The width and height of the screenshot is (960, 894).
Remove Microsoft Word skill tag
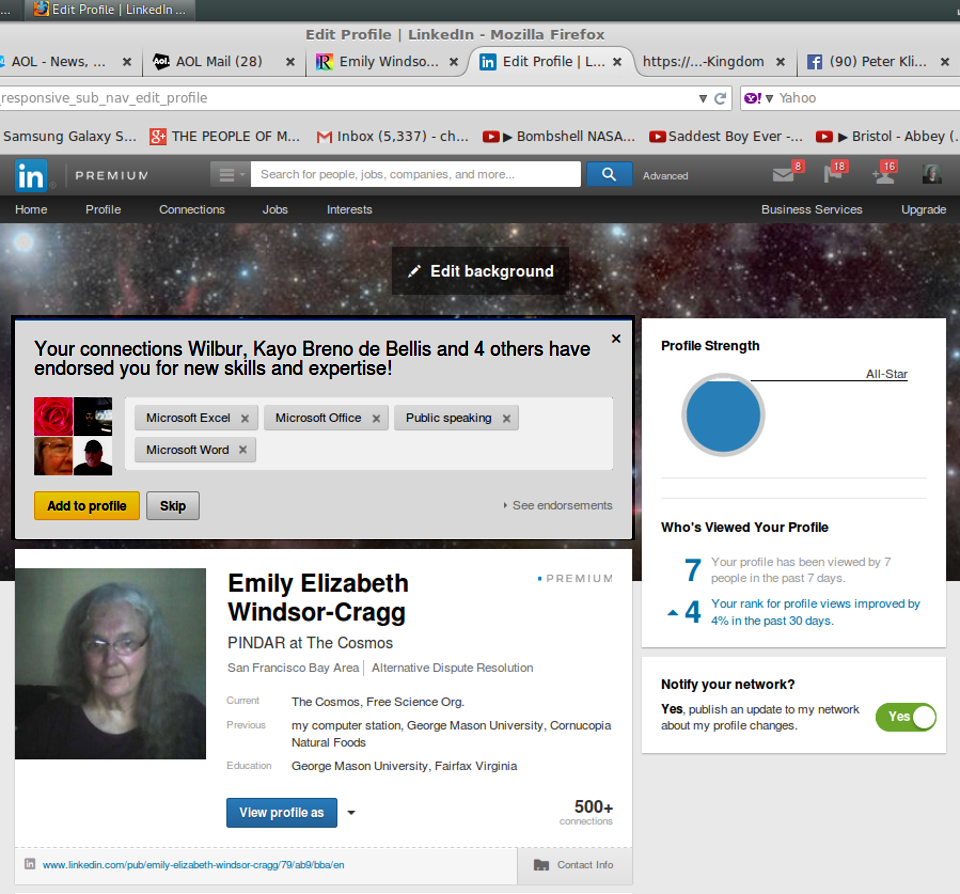pos(243,450)
